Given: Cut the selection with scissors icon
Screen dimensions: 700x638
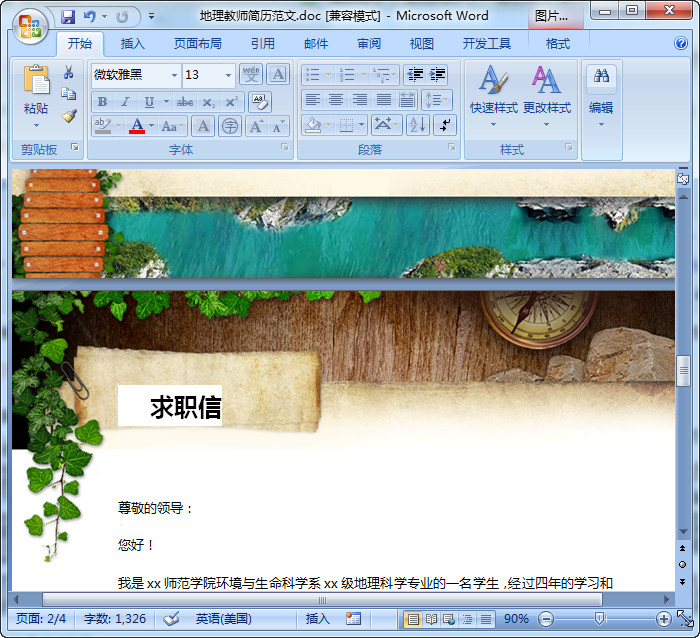Looking at the screenshot, I should [69, 72].
